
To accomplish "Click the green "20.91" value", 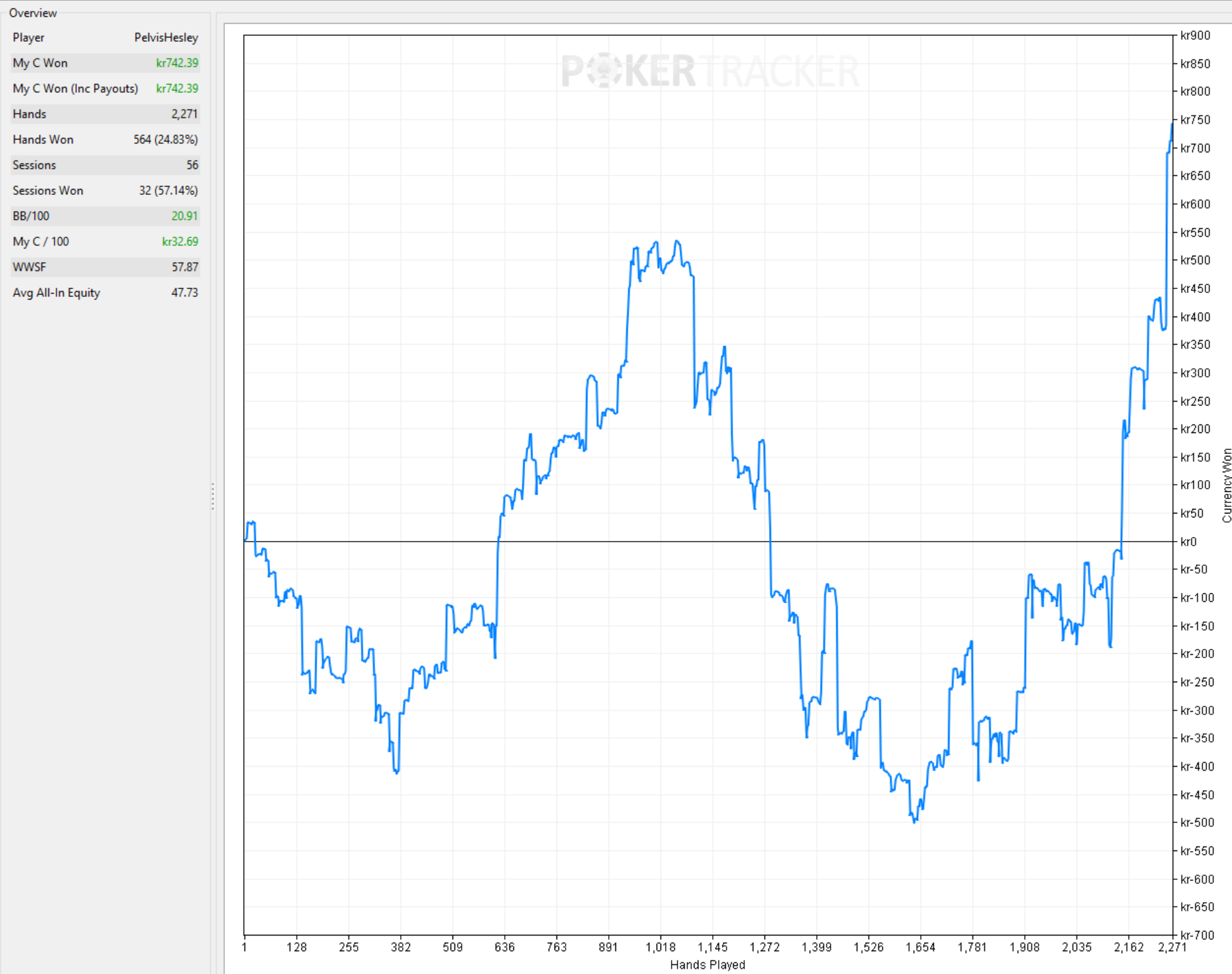I will pos(184,216).
